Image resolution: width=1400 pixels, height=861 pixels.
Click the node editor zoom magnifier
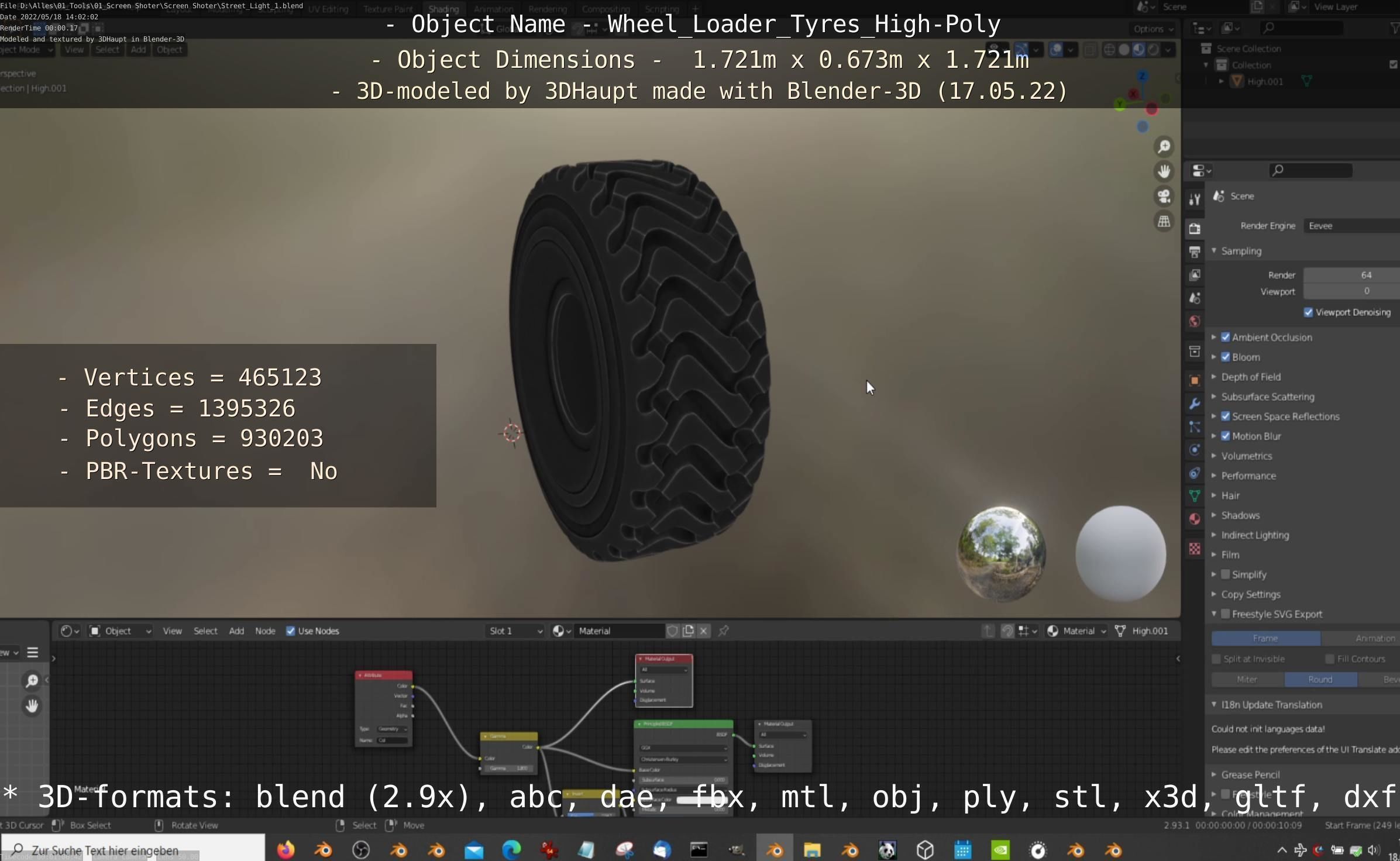pyautogui.click(x=32, y=681)
